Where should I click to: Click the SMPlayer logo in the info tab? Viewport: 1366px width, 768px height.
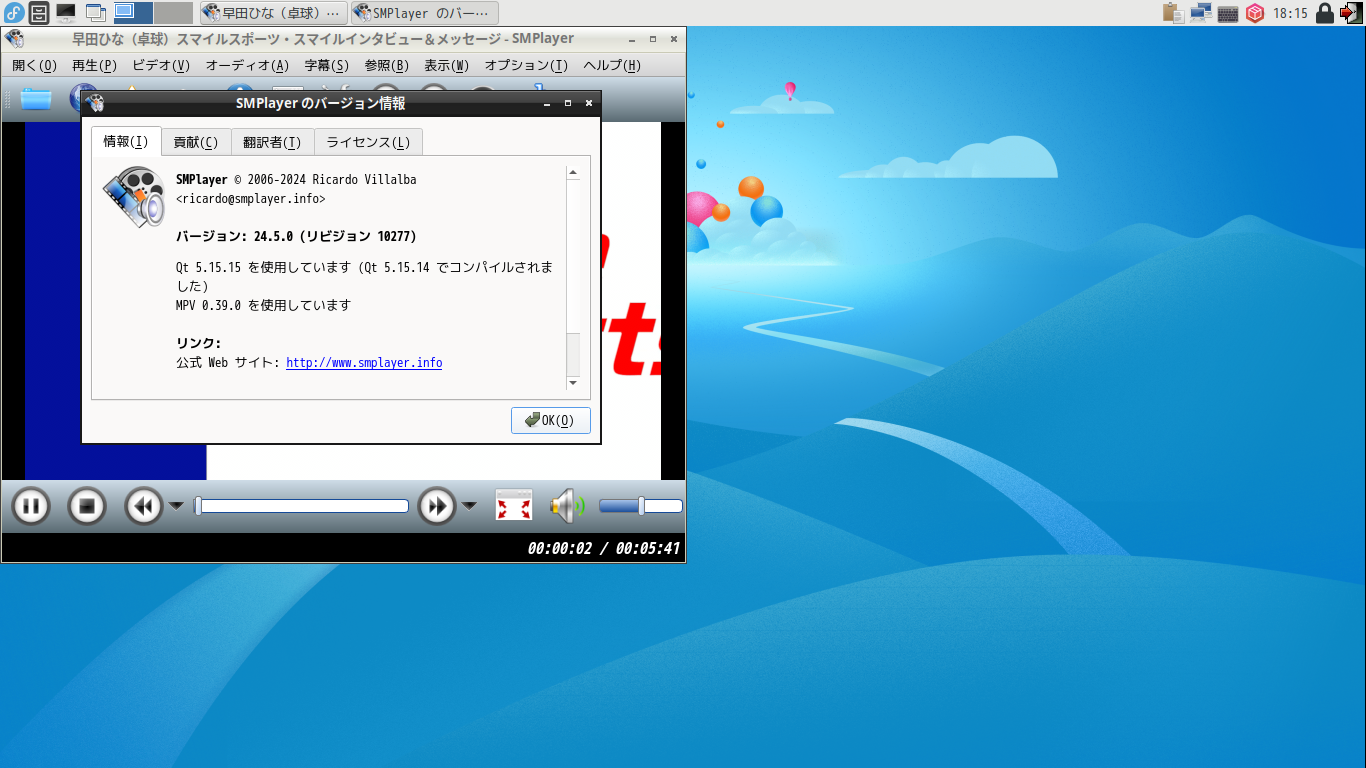click(133, 197)
